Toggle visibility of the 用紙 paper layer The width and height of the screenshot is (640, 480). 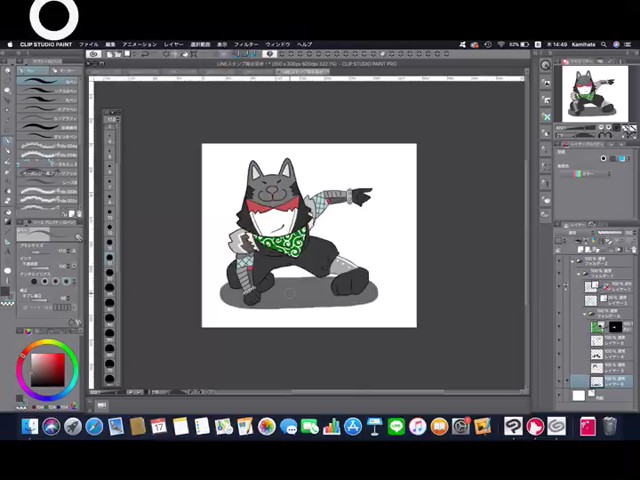point(559,395)
